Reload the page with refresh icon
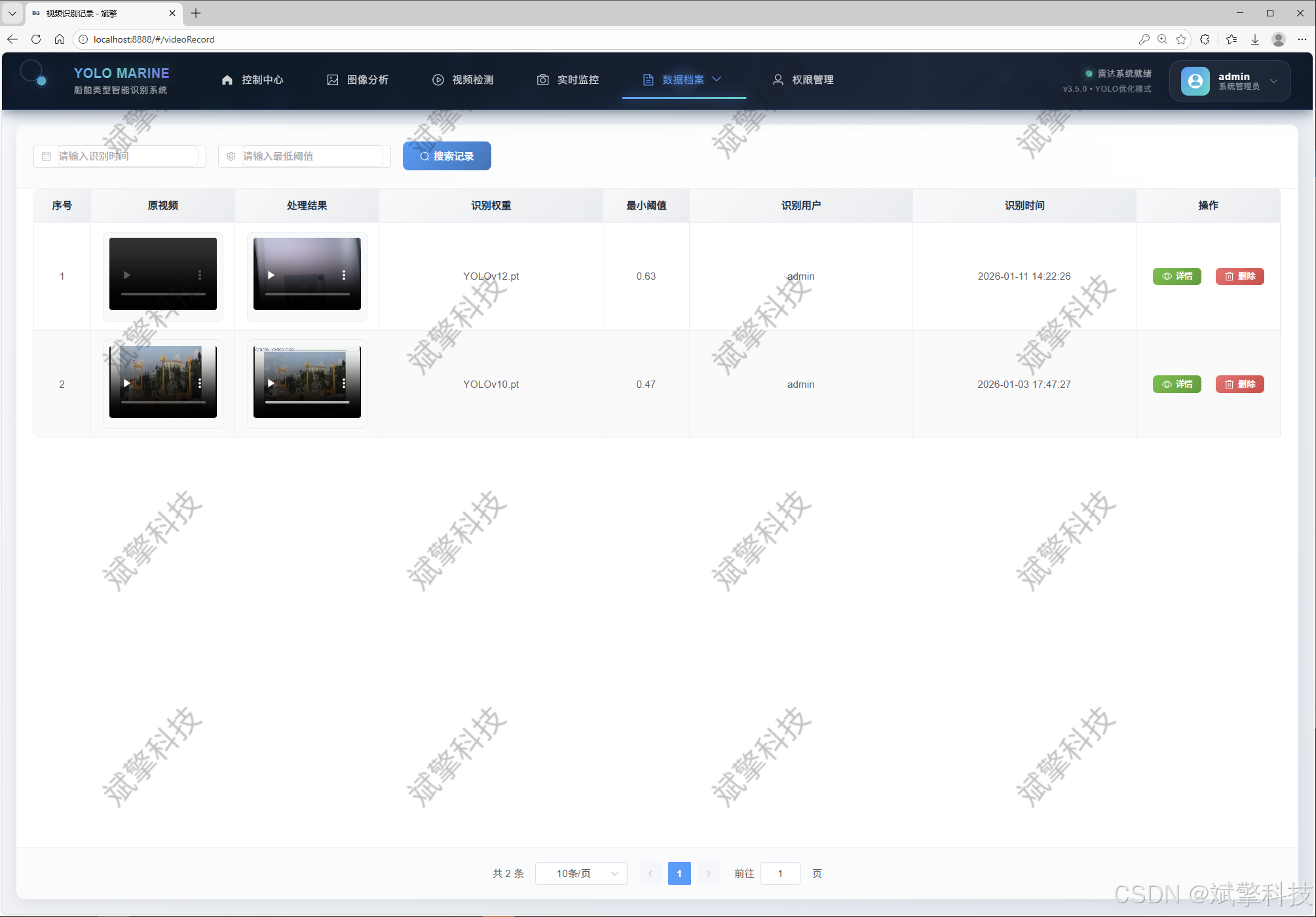Viewport: 1316px width, 917px height. click(x=36, y=39)
